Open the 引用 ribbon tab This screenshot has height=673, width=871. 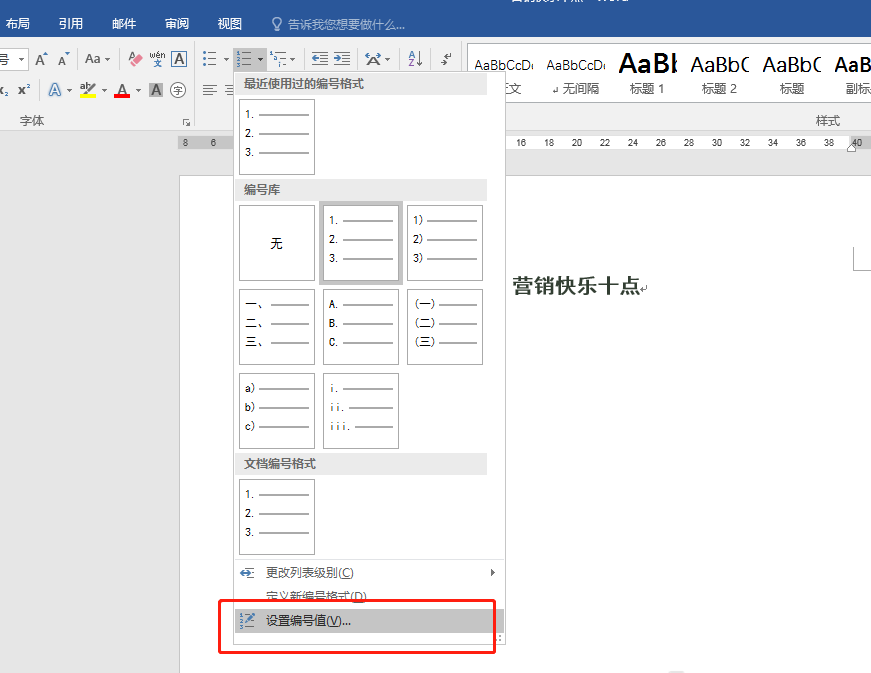click(70, 24)
